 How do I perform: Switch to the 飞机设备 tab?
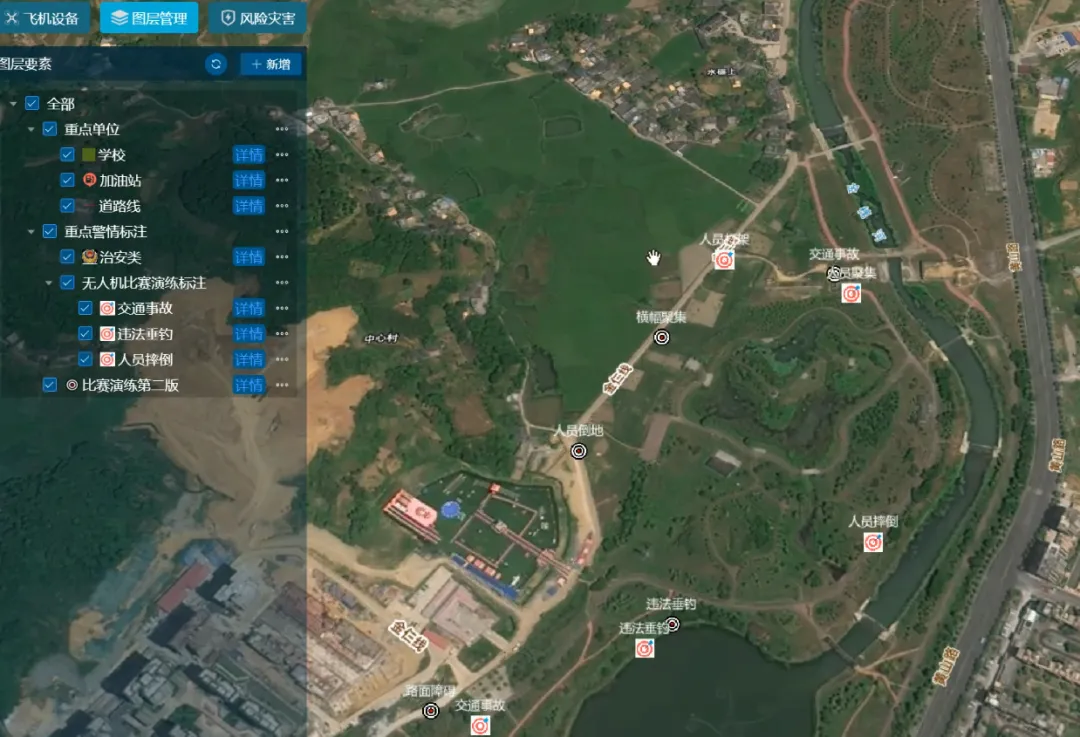pos(43,17)
